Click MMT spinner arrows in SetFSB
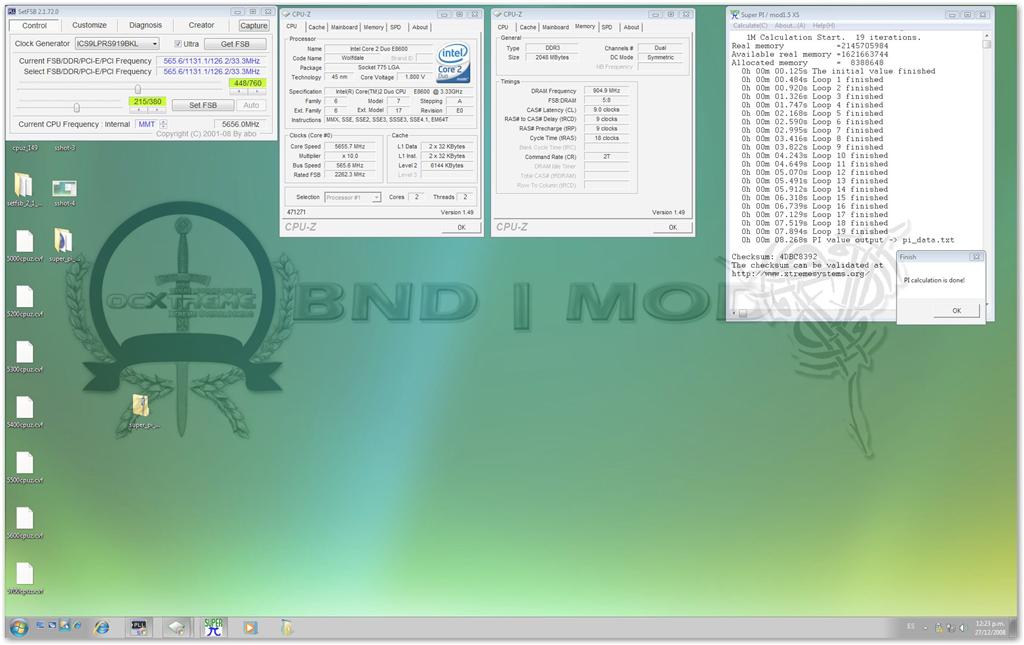The height and width of the screenshot is (645, 1024). coord(163,124)
